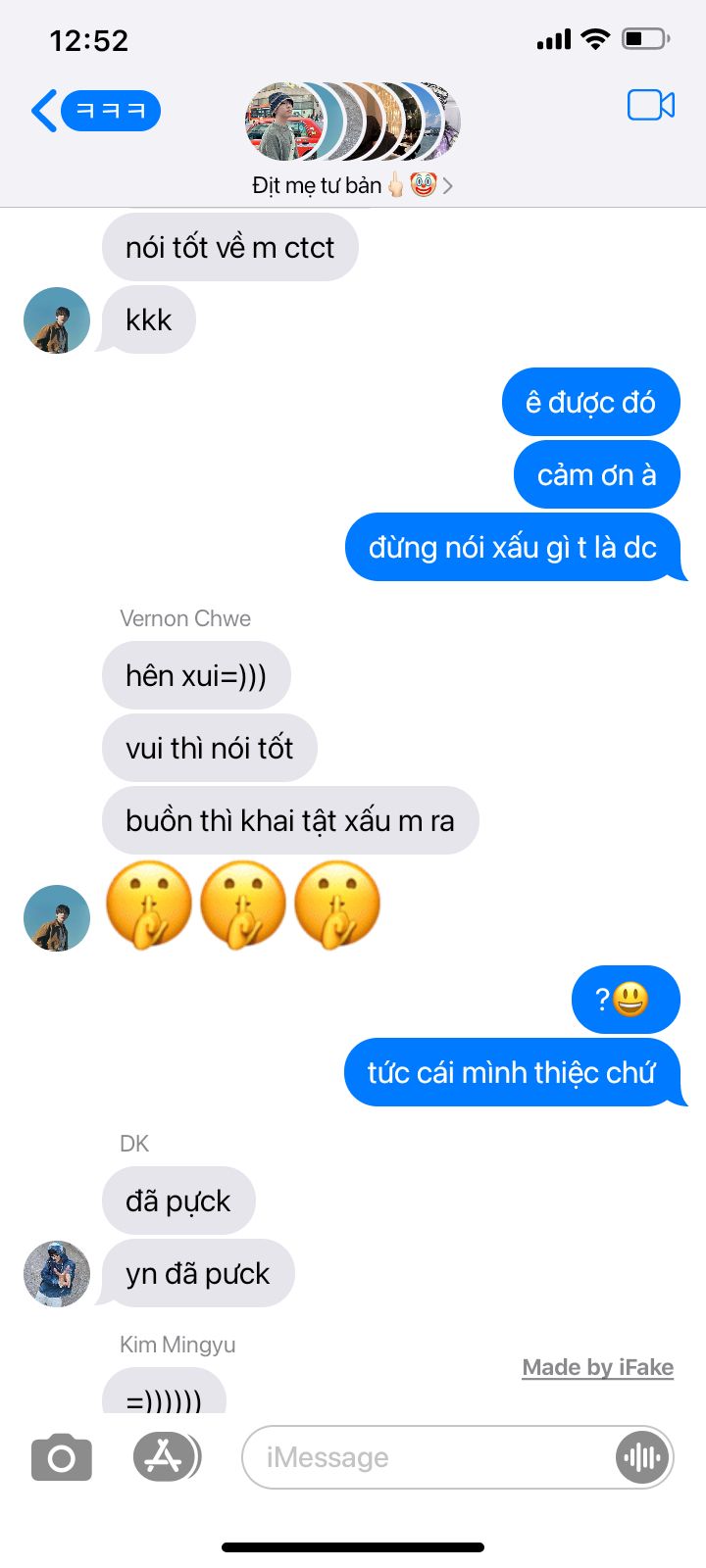Tap DK's avatar beside "yn đã pưck"
706x1568 pixels.
pyautogui.click(x=57, y=1274)
